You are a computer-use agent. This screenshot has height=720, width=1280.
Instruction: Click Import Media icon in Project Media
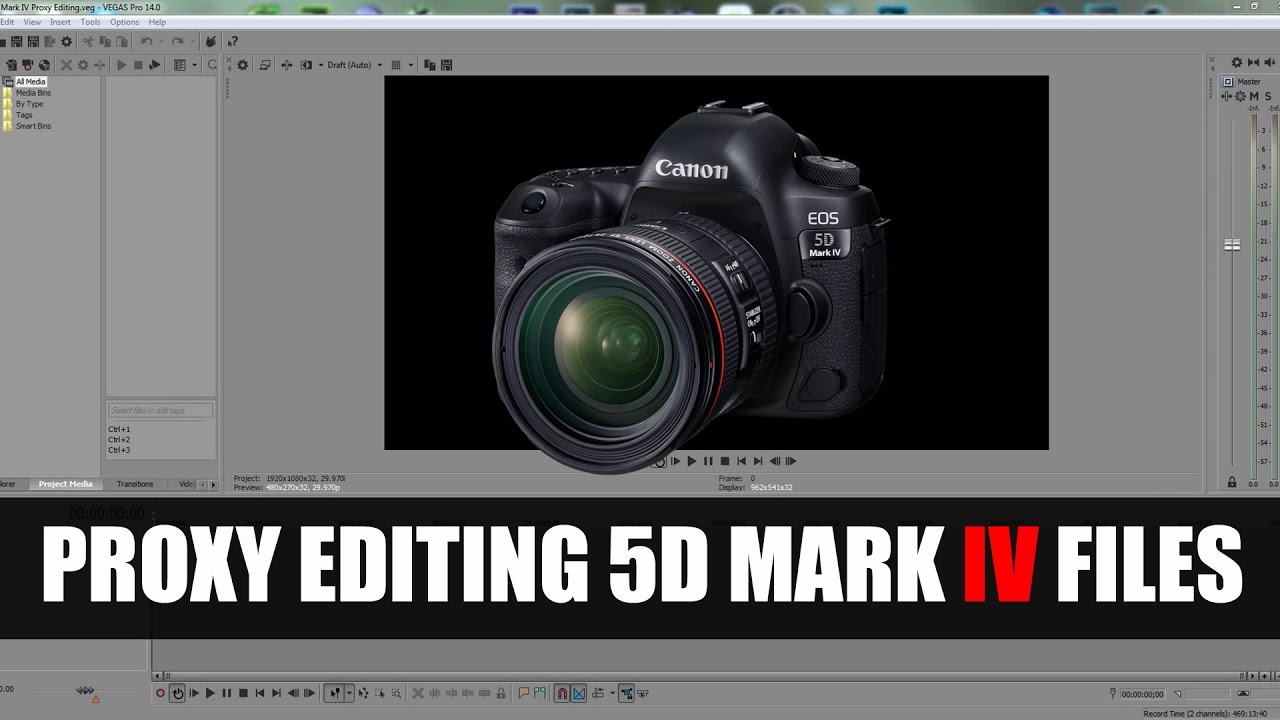pyautogui.click(x=12, y=65)
